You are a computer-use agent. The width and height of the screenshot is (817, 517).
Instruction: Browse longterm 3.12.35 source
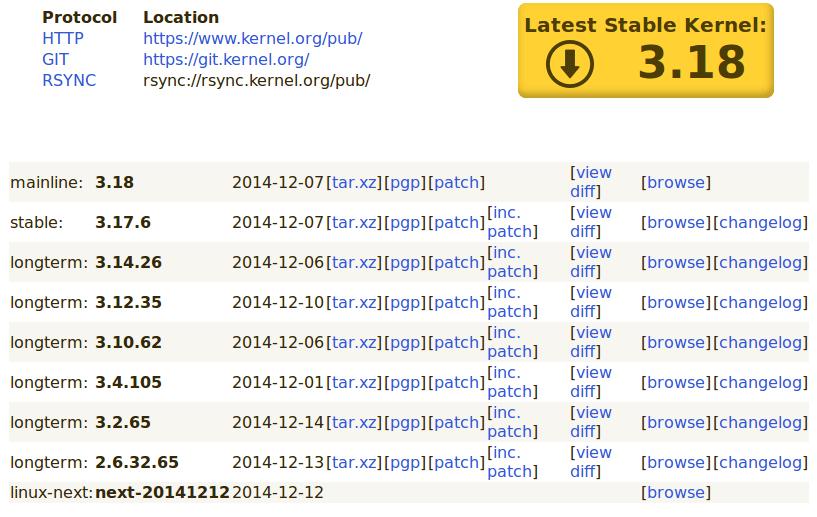[676, 303]
